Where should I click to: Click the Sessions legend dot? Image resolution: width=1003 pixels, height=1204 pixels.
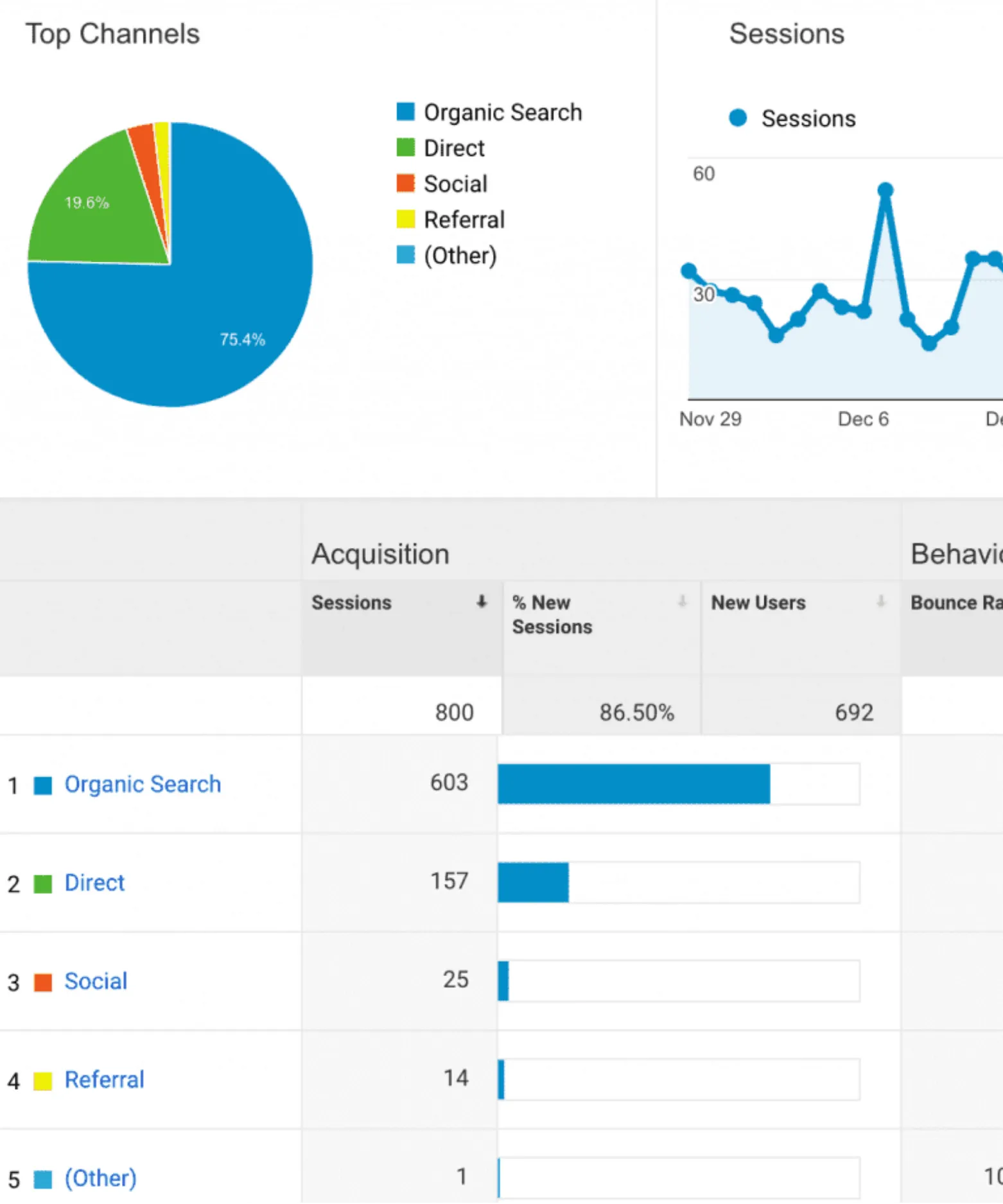point(738,118)
